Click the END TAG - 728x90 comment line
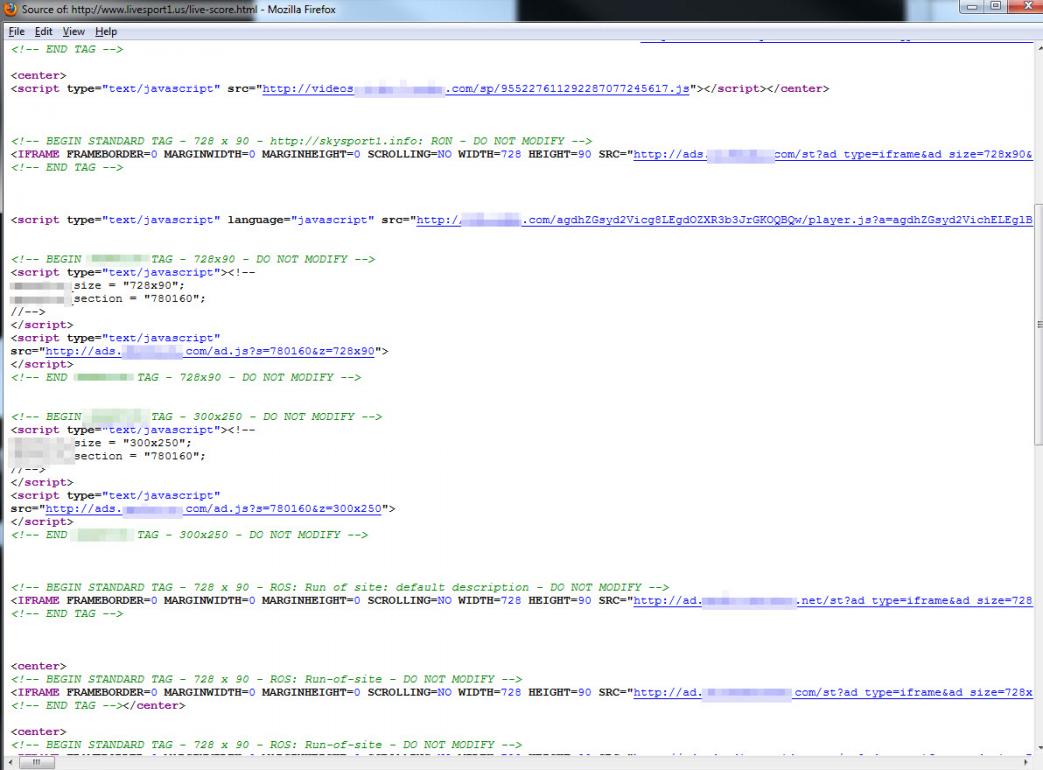This screenshot has height=770, width=1043. point(186,378)
